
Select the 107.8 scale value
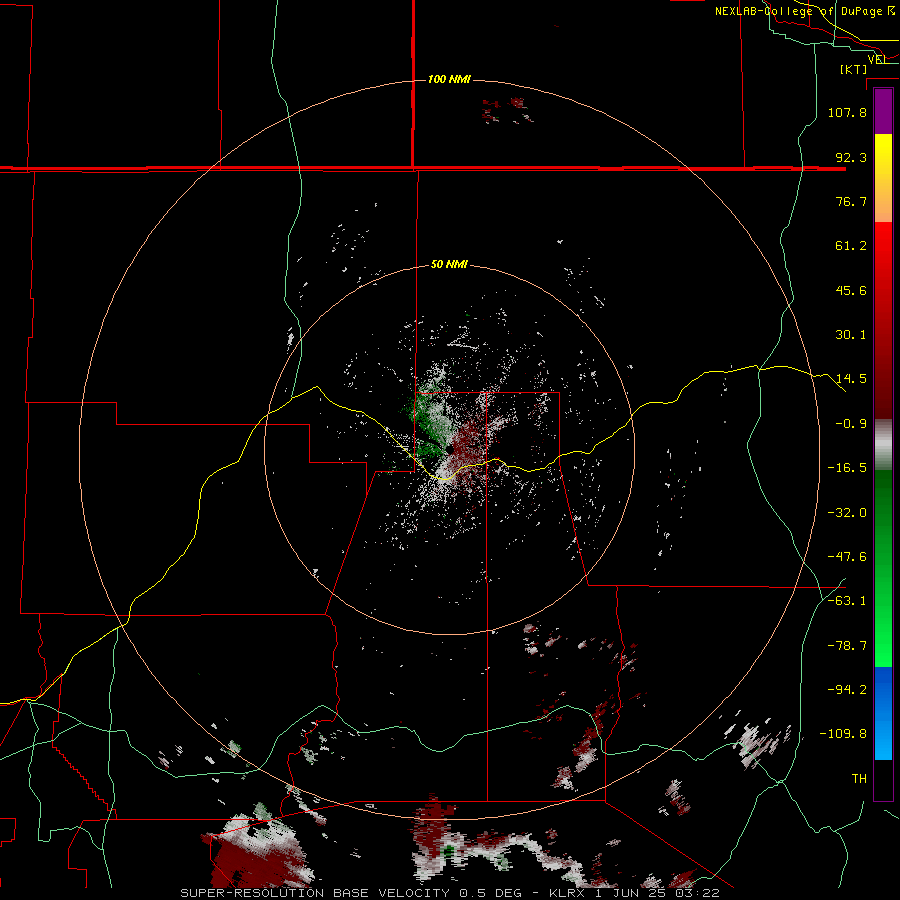click(847, 112)
